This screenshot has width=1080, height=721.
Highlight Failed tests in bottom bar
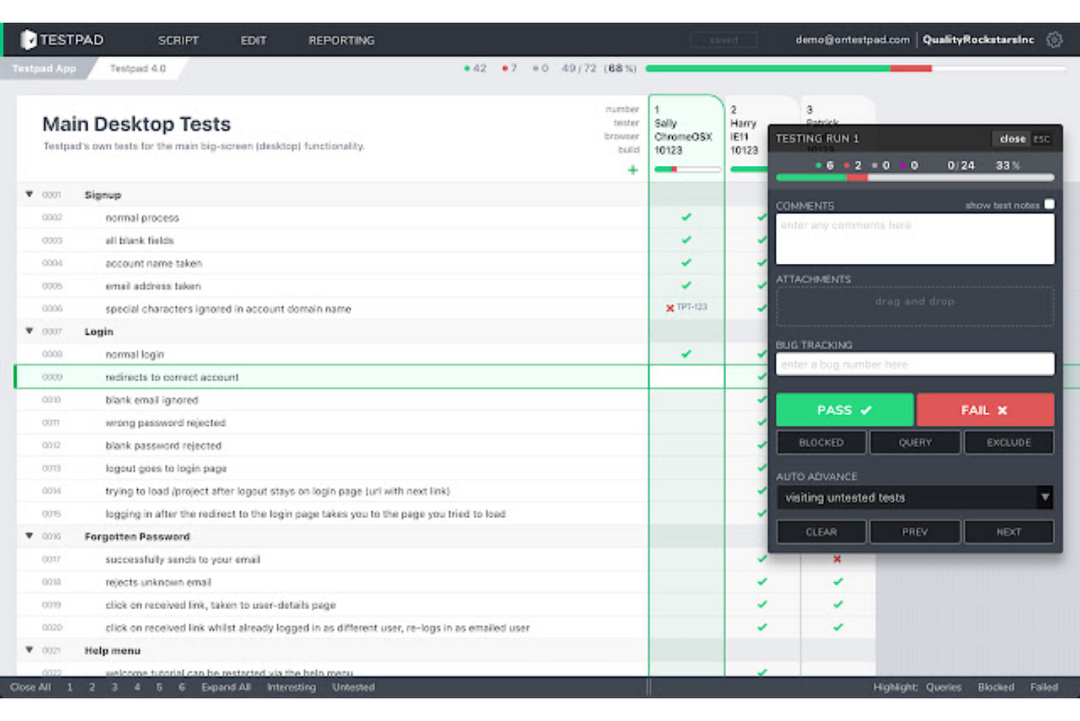pos(1044,687)
